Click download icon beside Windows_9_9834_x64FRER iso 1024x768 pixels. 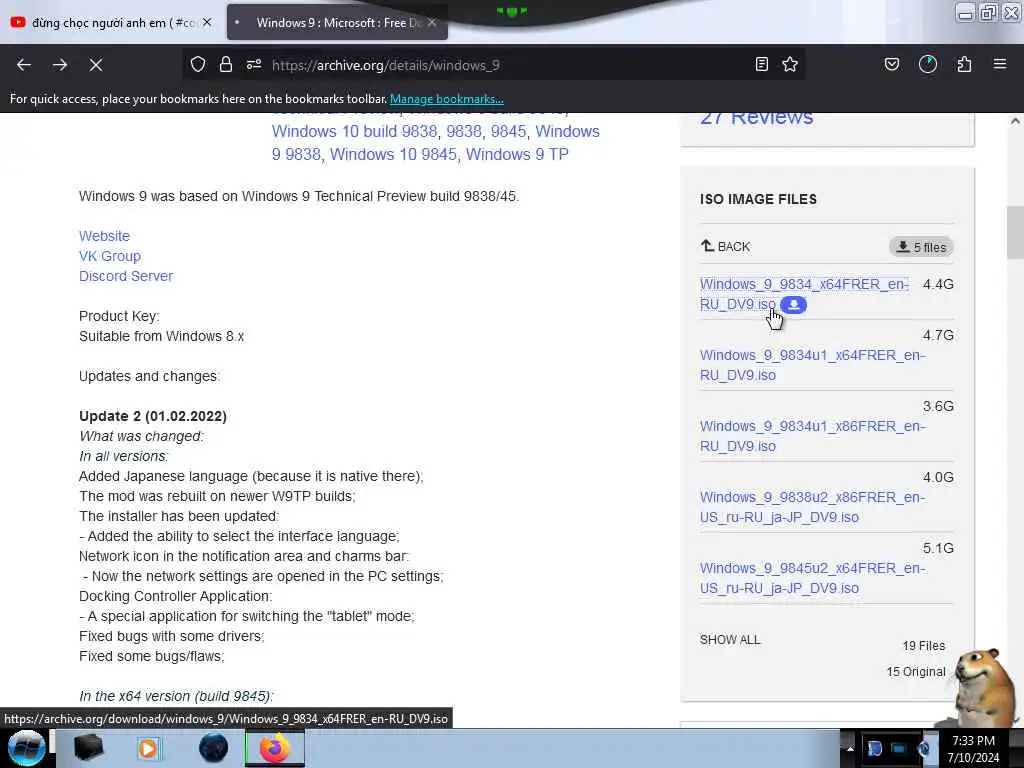point(793,305)
